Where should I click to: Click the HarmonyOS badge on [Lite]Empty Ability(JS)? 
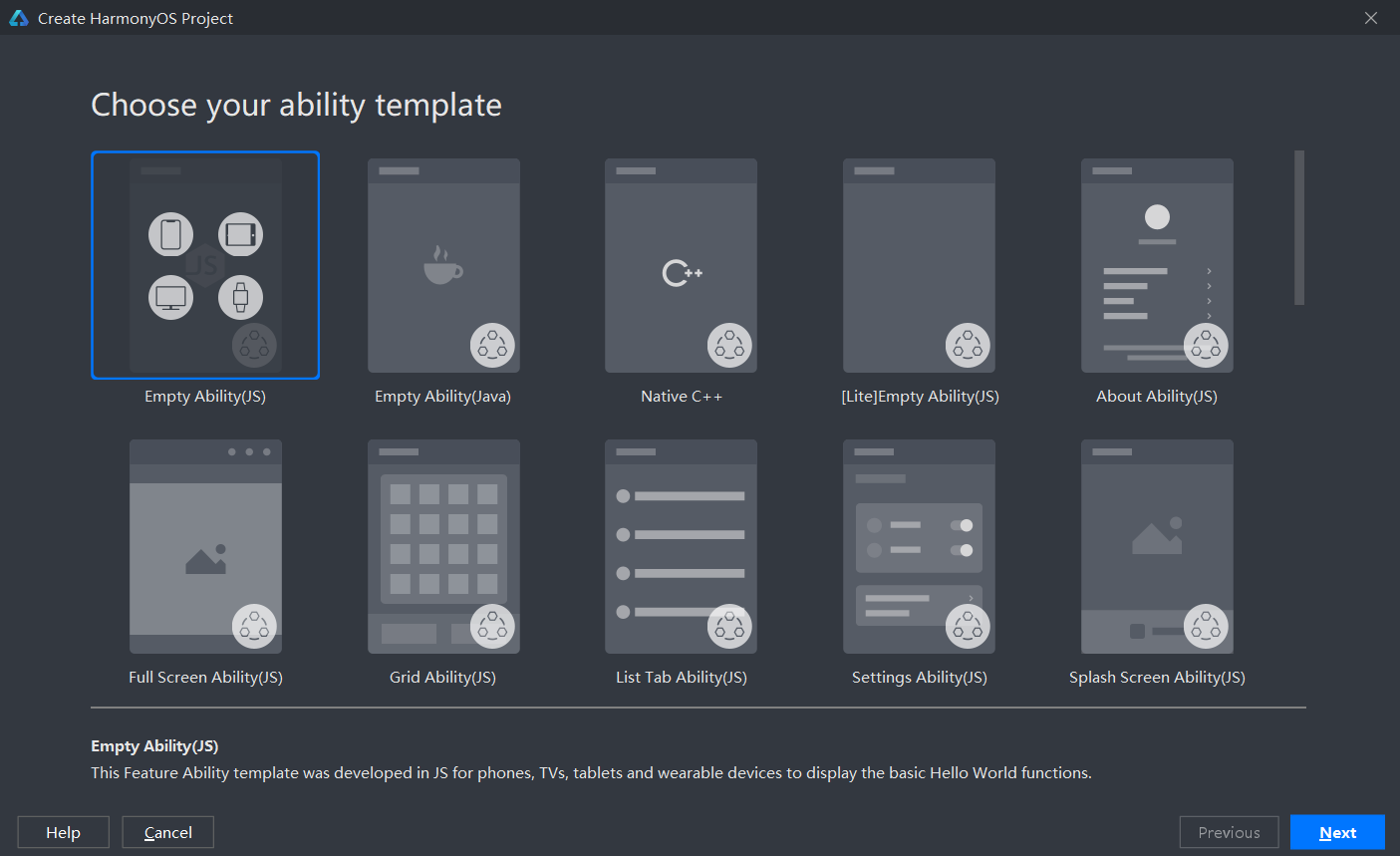pos(968,346)
